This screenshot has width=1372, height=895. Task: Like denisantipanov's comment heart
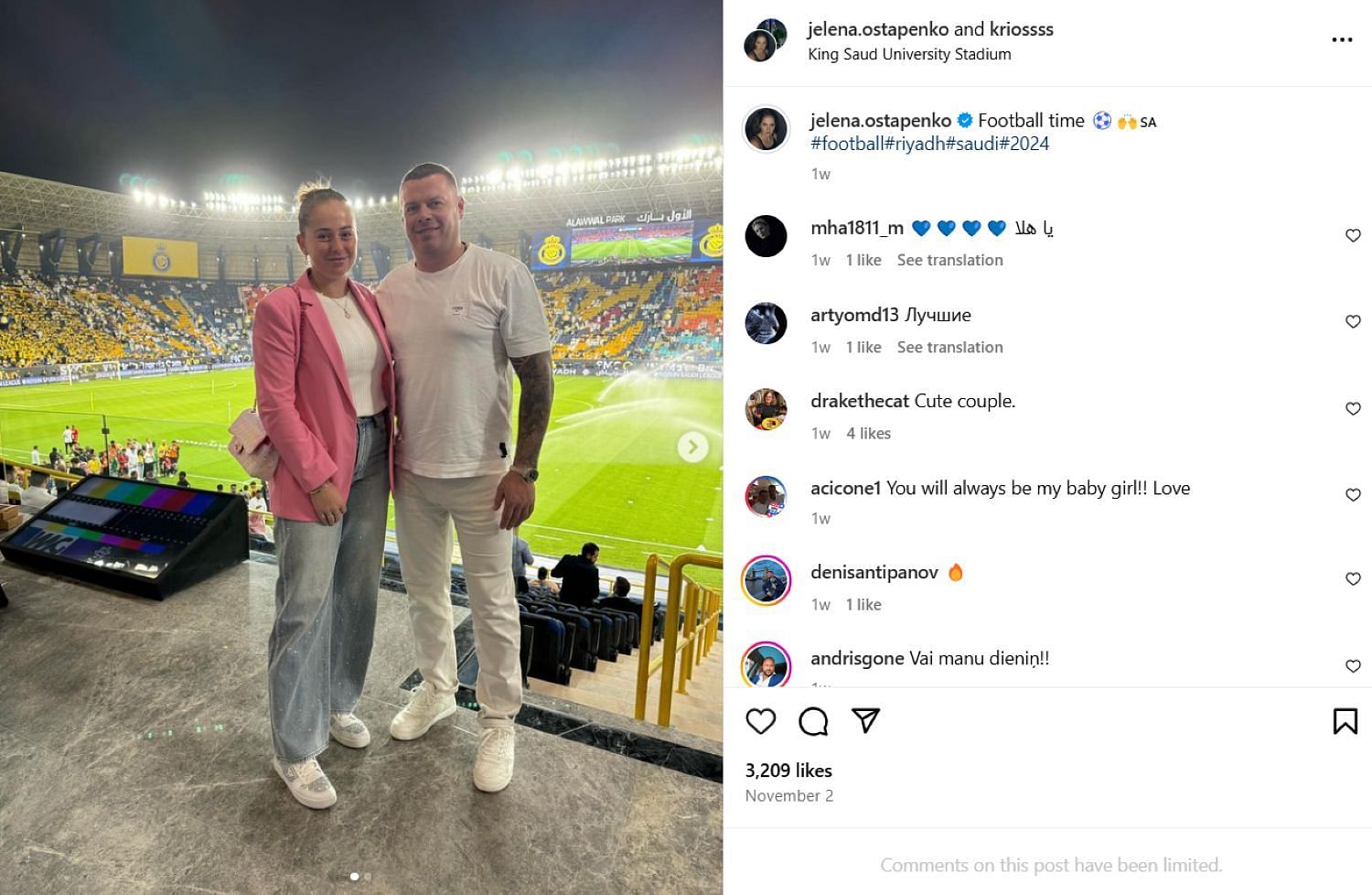tap(1354, 578)
